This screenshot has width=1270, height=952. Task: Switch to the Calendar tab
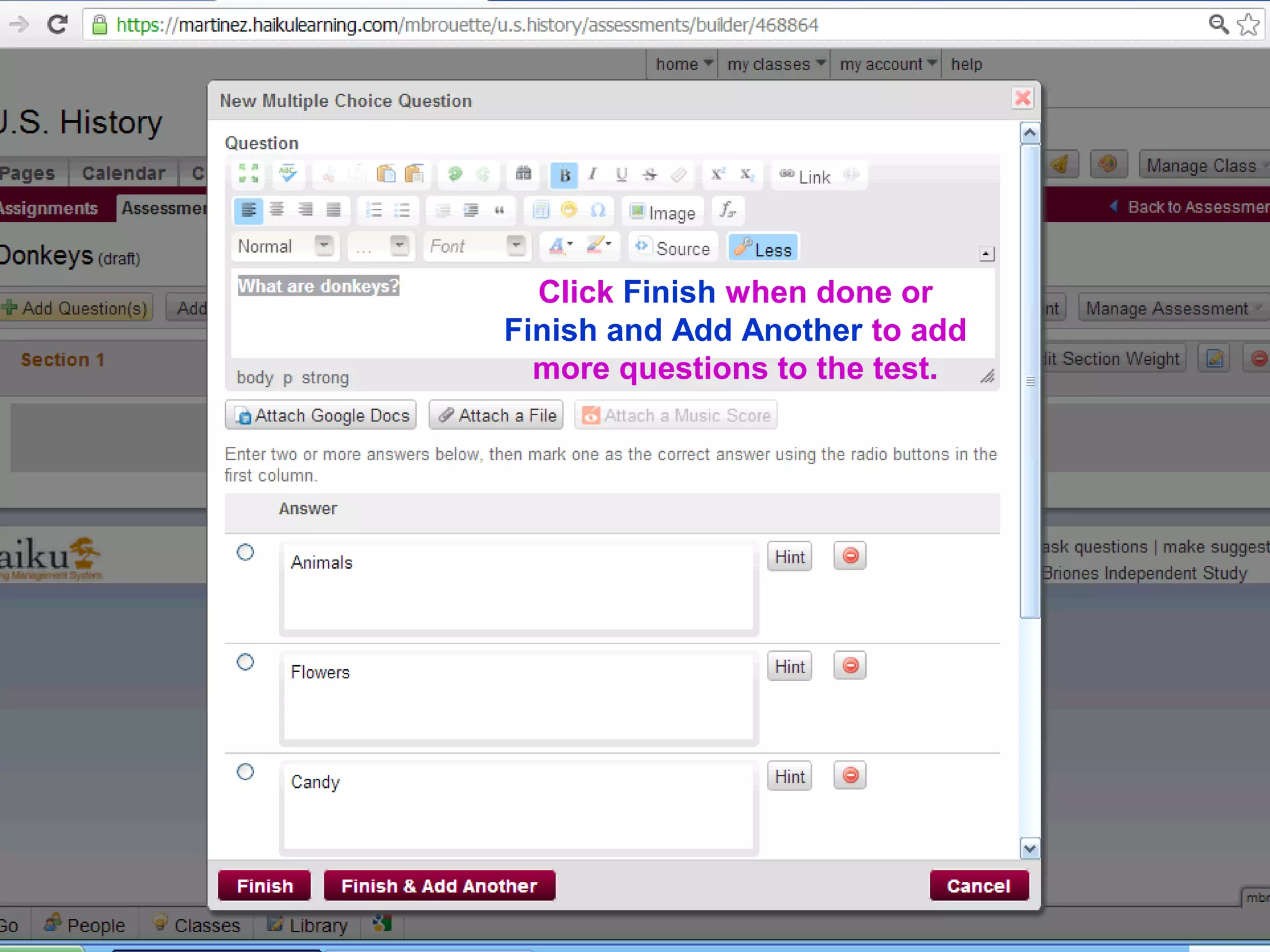click(123, 173)
